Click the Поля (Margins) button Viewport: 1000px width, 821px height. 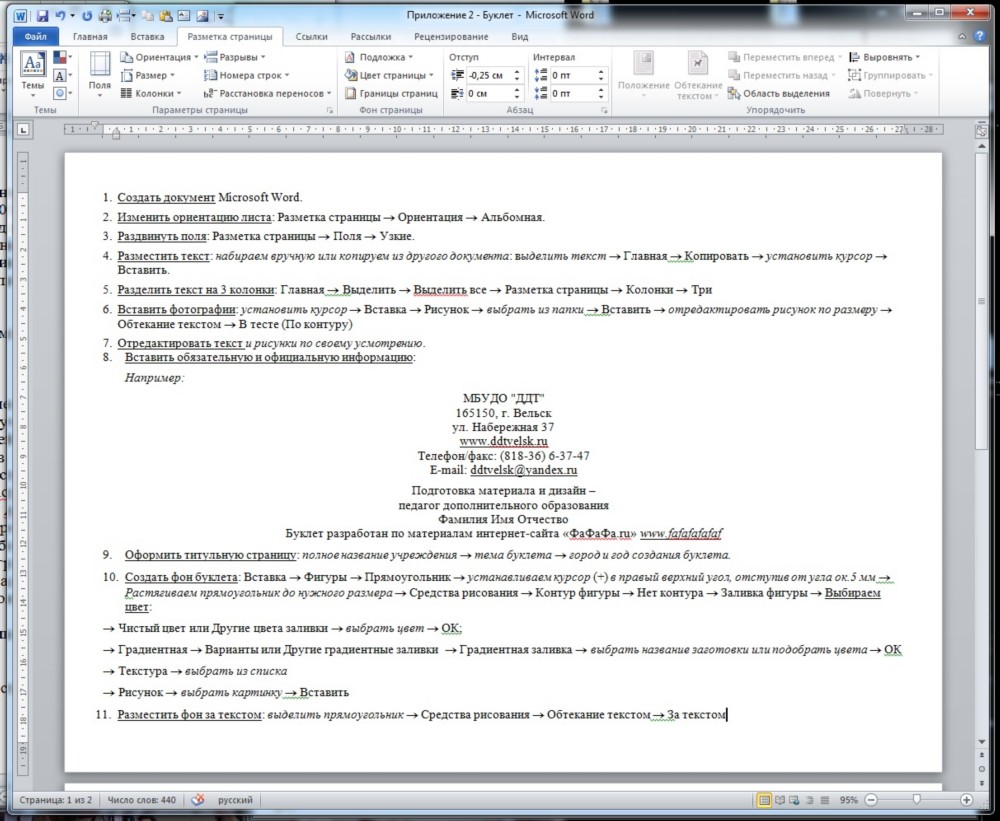pyautogui.click(x=100, y=72)
